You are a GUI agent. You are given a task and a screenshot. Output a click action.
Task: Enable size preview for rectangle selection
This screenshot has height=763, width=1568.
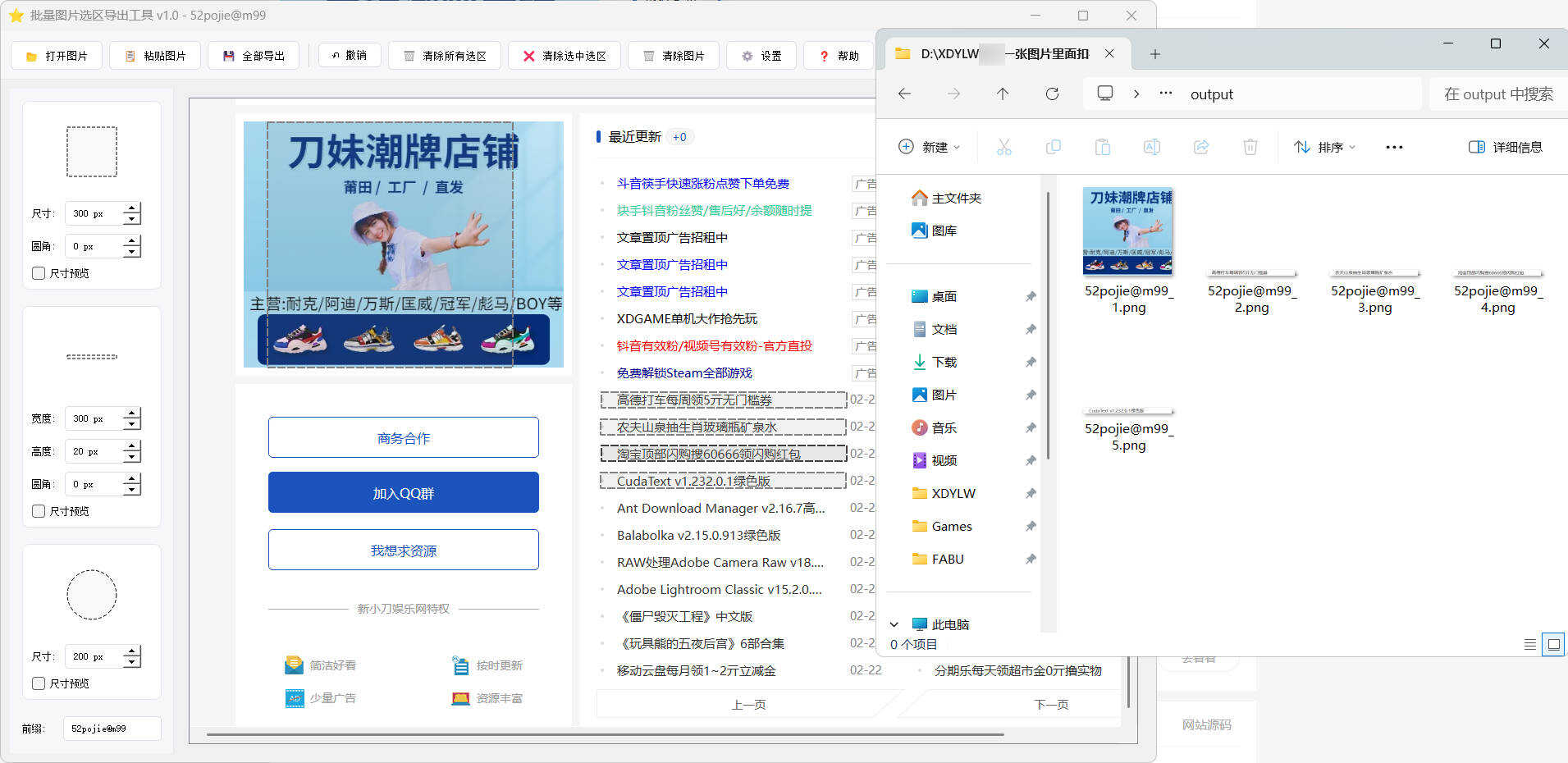coord(39,272)
